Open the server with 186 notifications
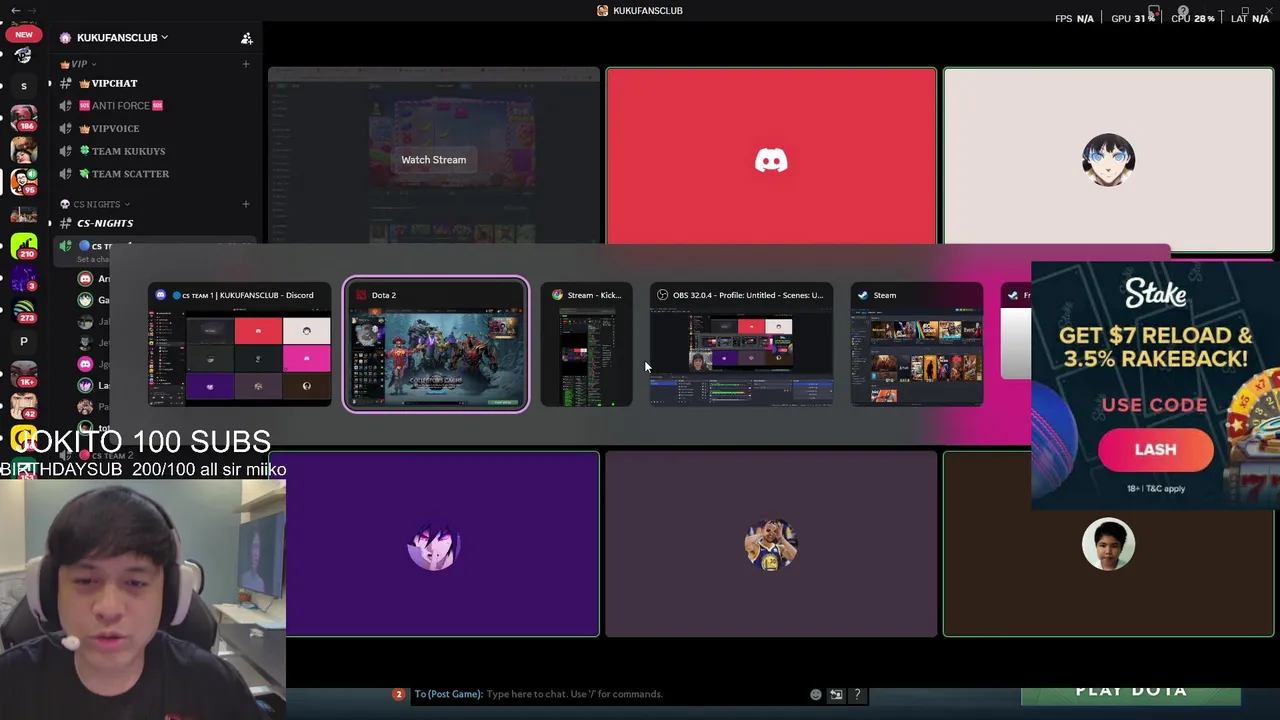Image resolution: width=1280 pixels, height=720 pixels. pos(24,119)
